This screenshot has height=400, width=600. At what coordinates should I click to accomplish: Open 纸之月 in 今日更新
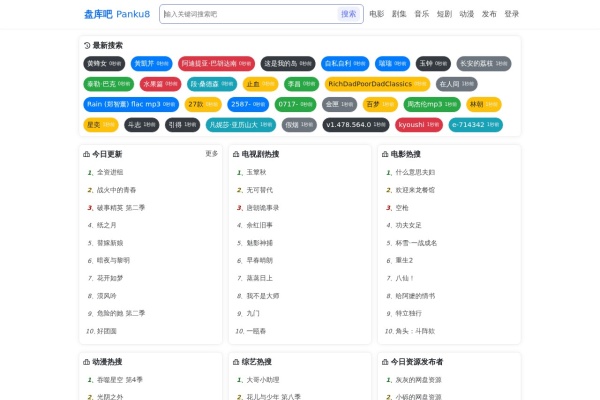[106, 225]
